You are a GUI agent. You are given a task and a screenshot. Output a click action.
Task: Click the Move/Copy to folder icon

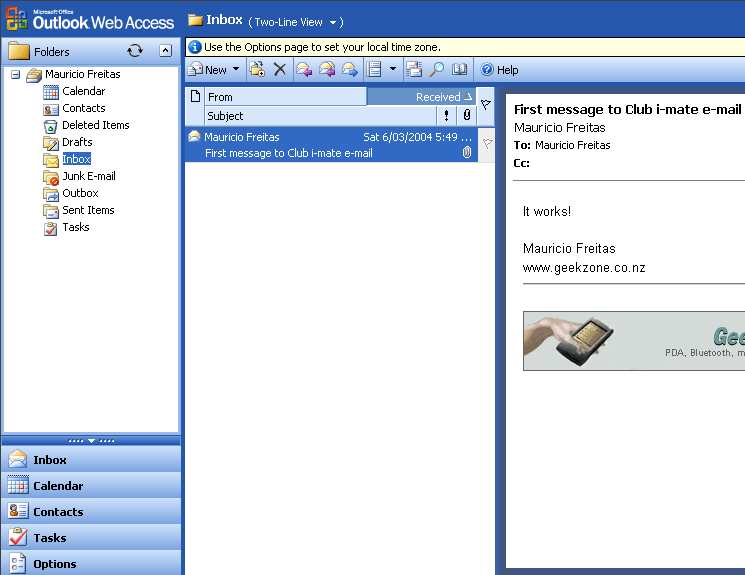258,69
